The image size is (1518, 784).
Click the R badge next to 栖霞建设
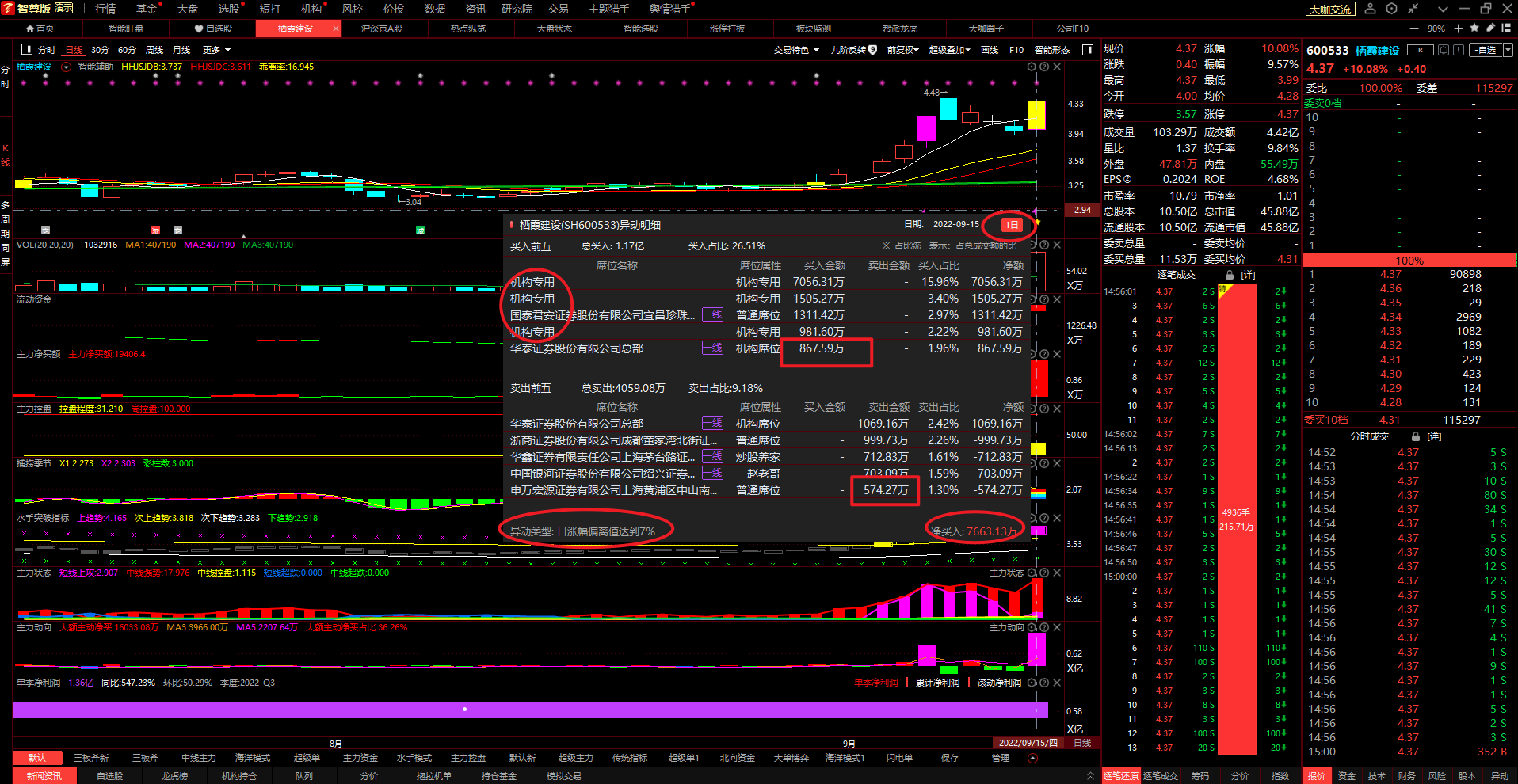pos(1421,50)
